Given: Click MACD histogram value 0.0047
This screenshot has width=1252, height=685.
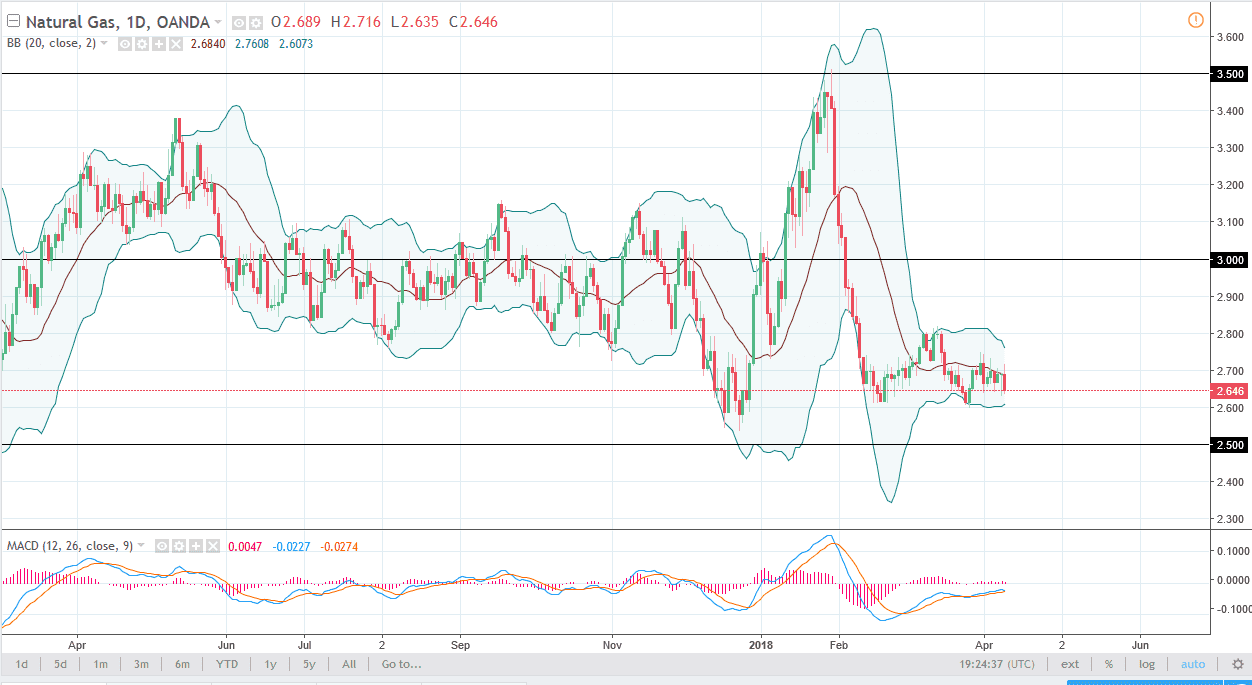Looking at the screenshot, I should pyautogui.click(x=245, y=547).
